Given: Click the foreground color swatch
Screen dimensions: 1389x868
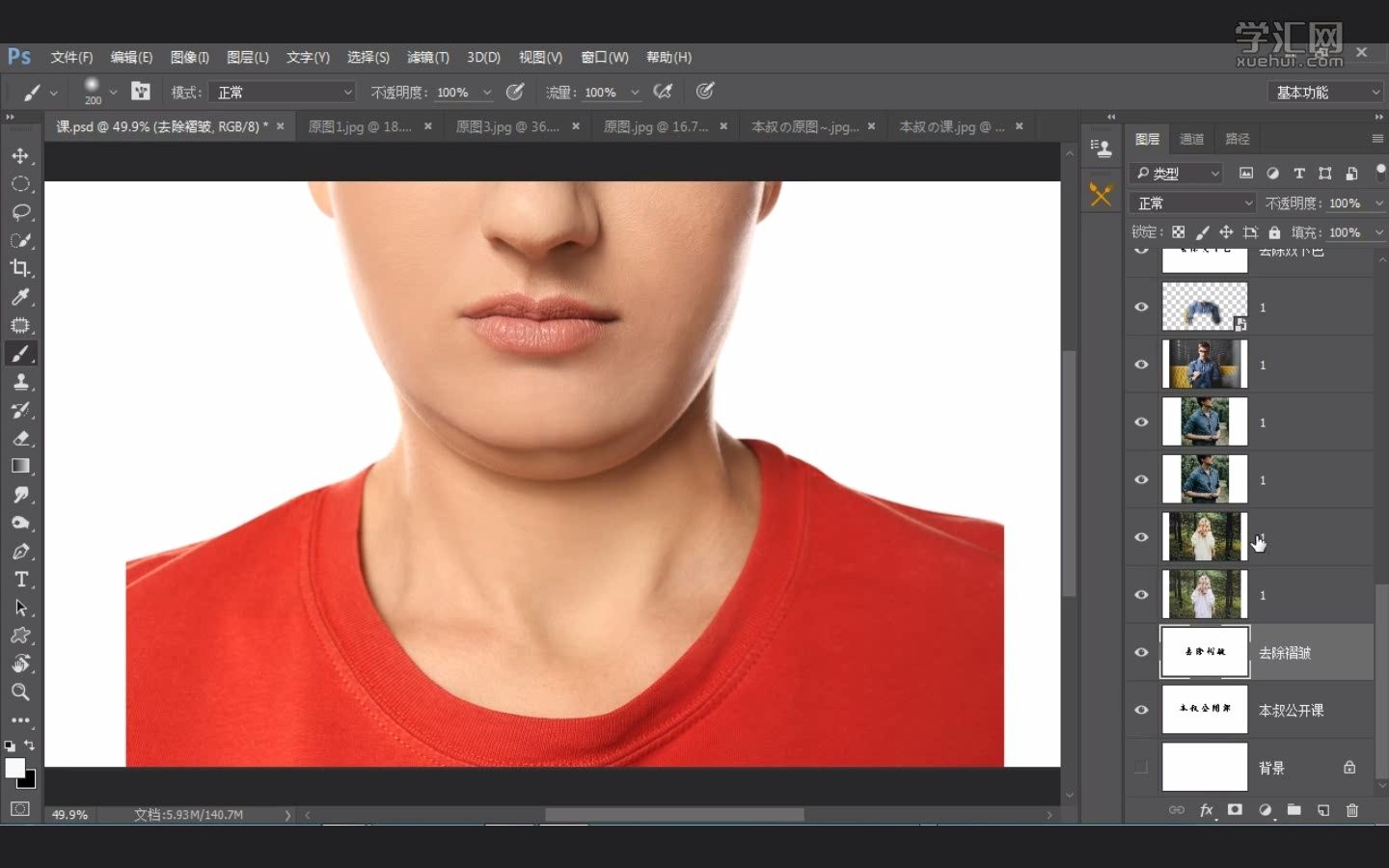Looking at the screenshot, I should point(14,767).
